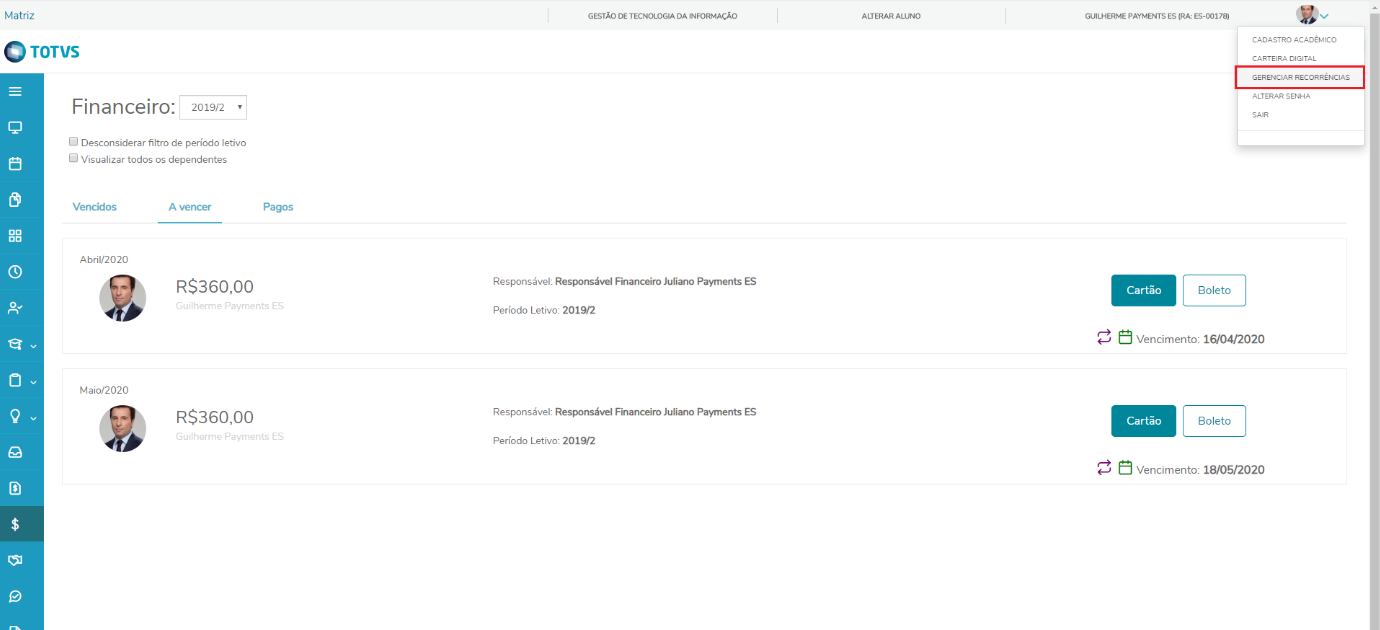Screen dimensions: 1380x630
Task: Open the person with checkmark sidebar icon
Action: 15,308
